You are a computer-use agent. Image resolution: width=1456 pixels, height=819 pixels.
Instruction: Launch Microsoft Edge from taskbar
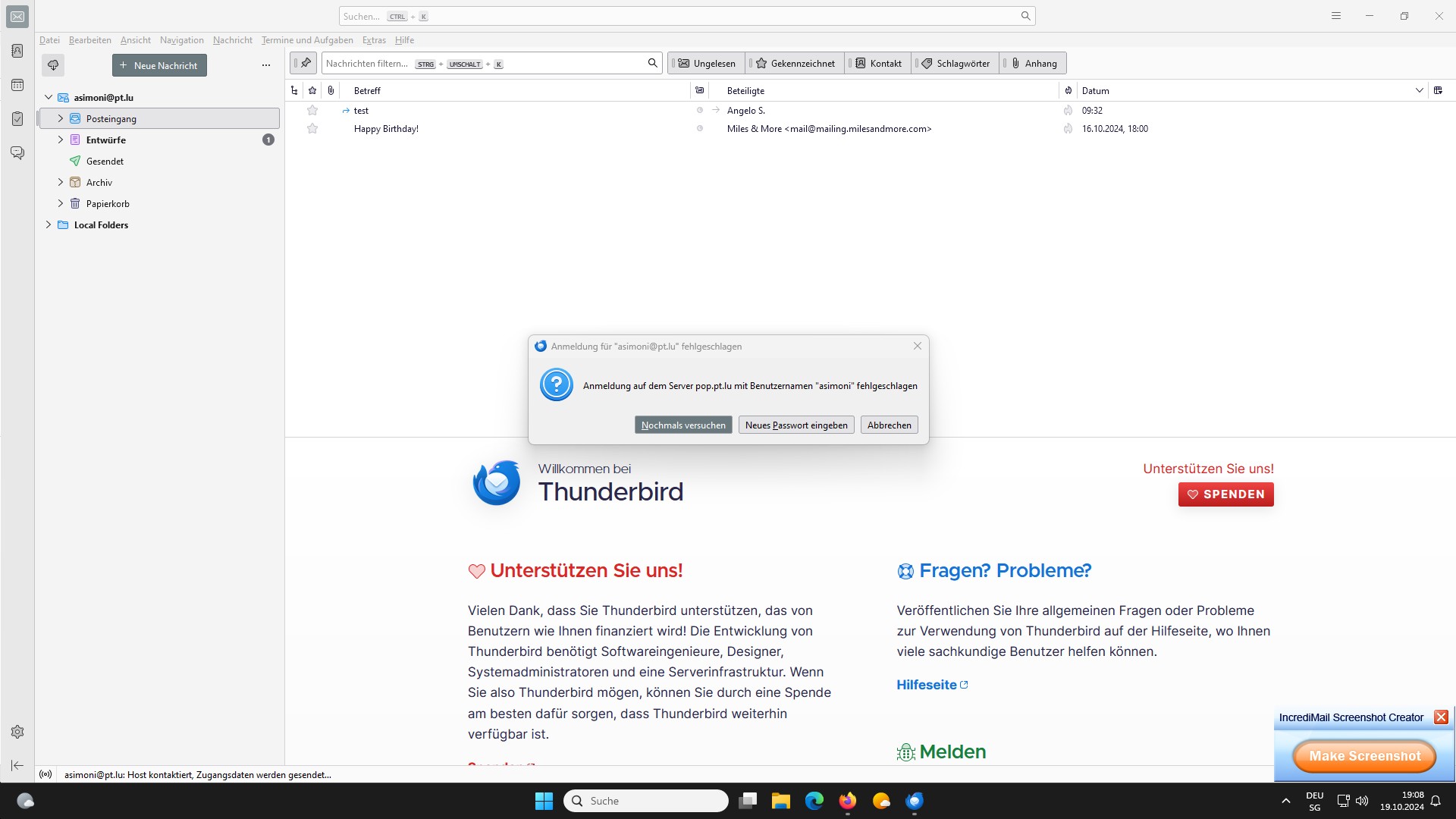[814, 801]
